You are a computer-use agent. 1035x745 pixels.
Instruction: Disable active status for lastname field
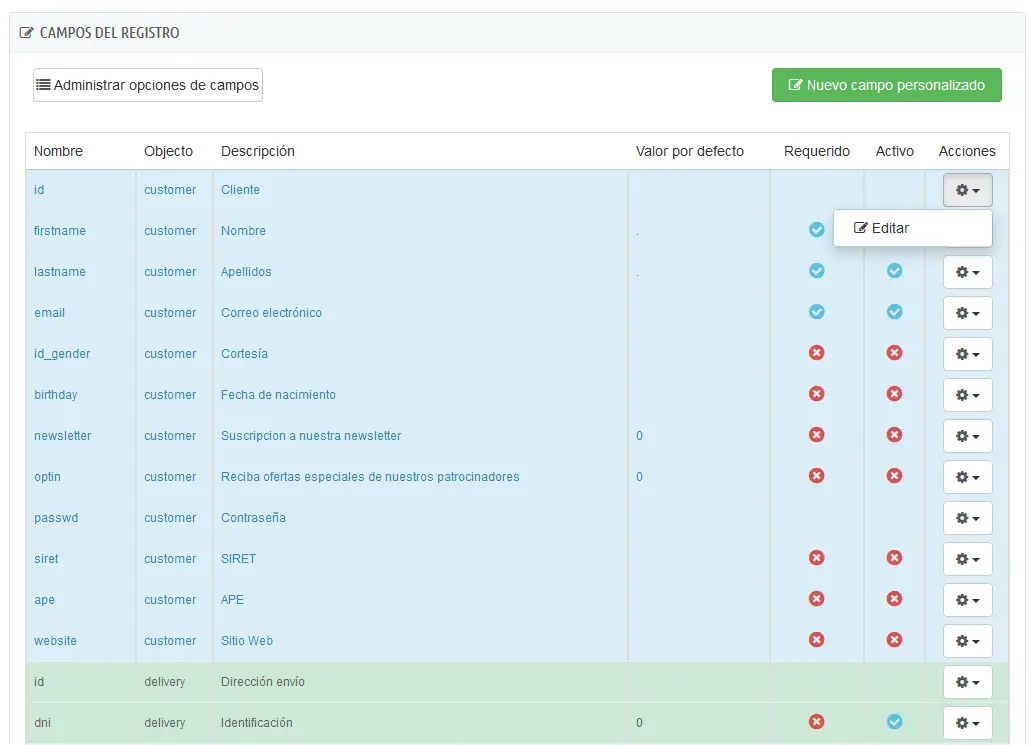click(895, 271)
